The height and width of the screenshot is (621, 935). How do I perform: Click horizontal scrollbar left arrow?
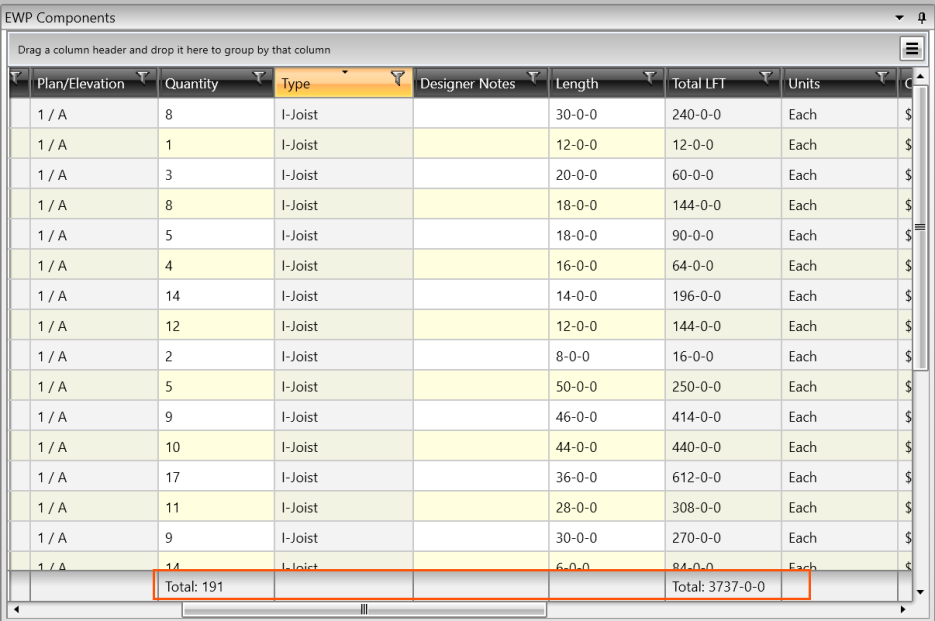pyautogui.click(x=16, y=609)
